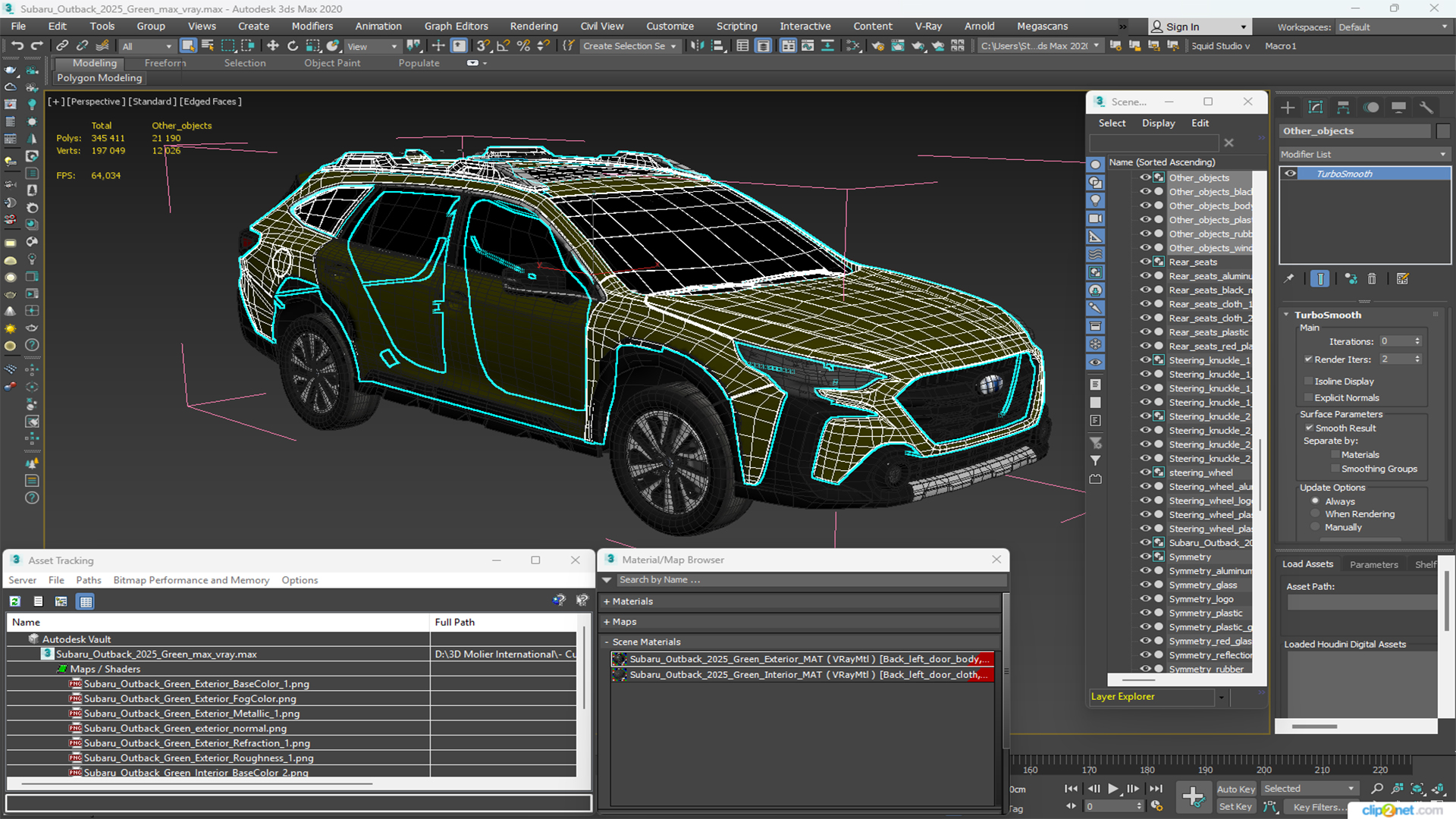Viewport: 1456px width, 819px height.
Task: Click the Redo arrow in main toolbar
Action: point(36,46)
